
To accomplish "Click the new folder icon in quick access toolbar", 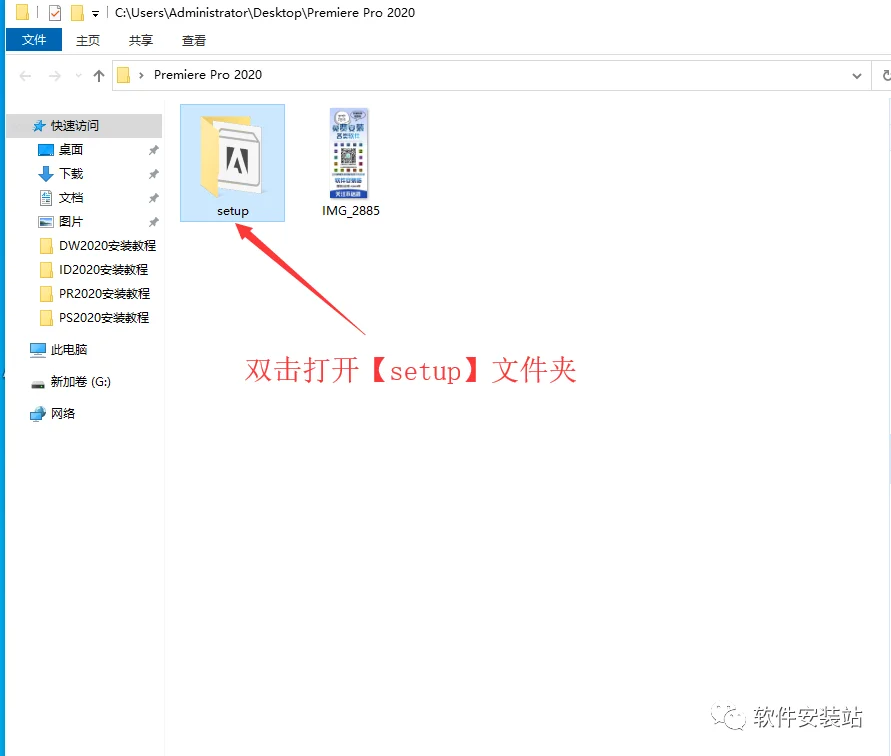I will coord(77,13).
